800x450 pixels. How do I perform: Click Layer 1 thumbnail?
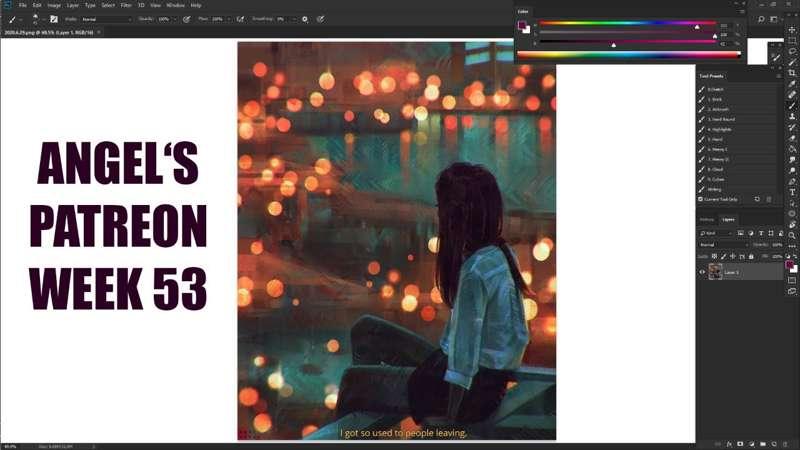pyautogui.click(x=715, y=272)
